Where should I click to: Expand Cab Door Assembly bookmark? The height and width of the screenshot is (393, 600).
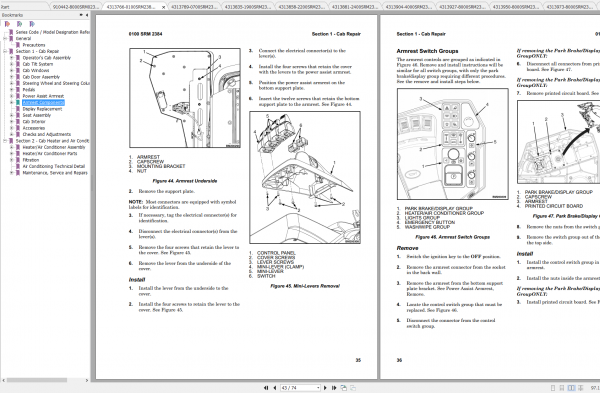click(x=11, y=77)
